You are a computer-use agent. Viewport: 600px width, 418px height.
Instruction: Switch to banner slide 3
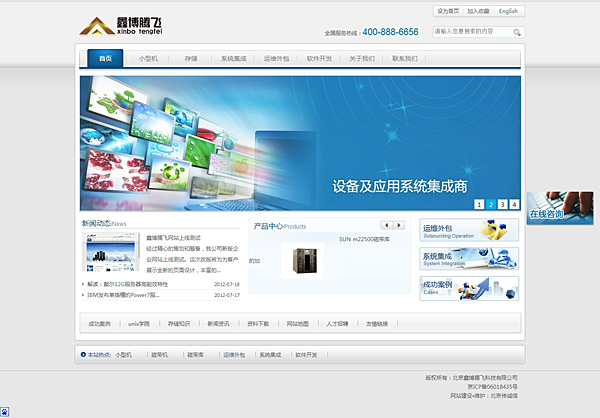click(x=503, y=204)
